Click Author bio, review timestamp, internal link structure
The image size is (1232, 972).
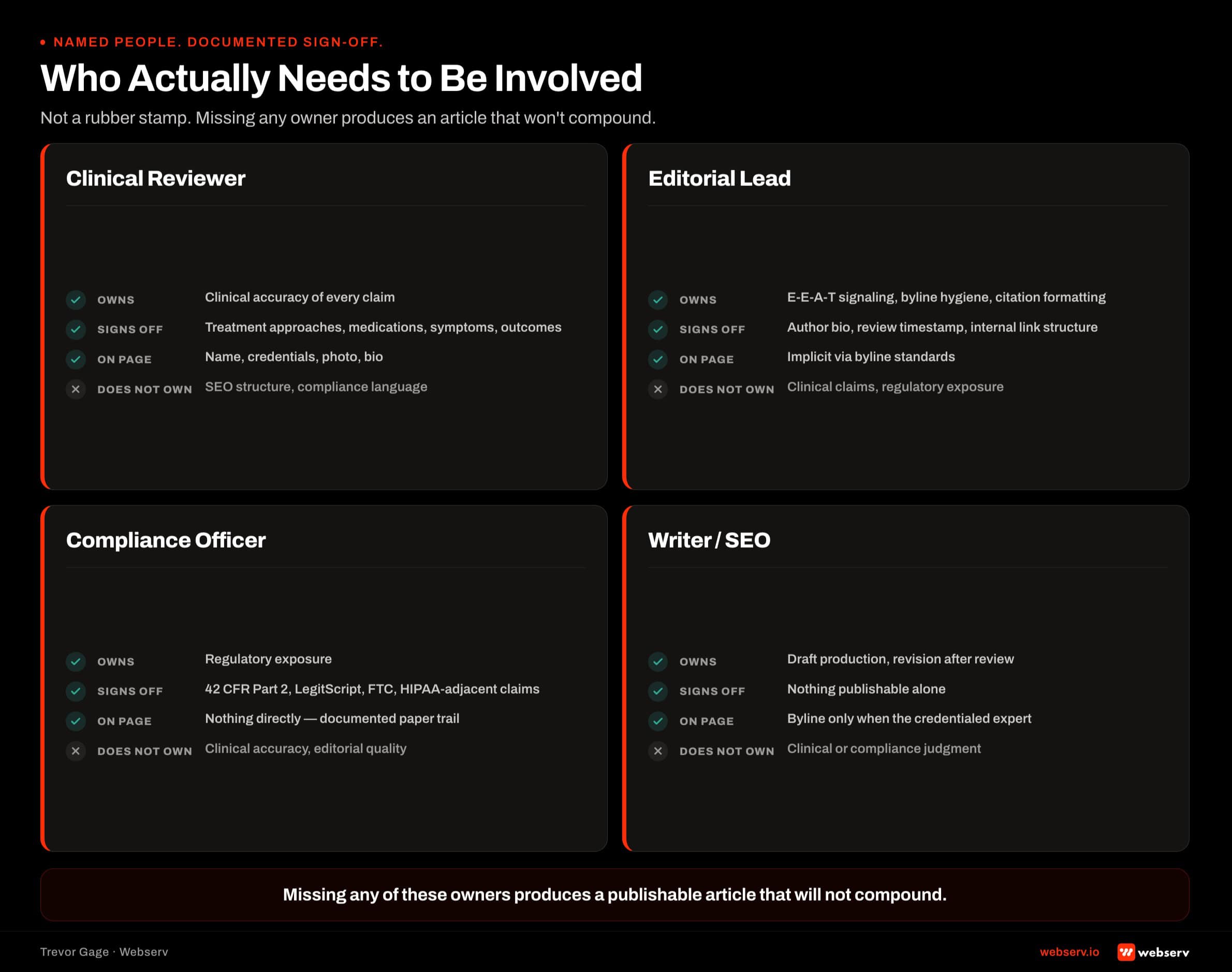942,327
